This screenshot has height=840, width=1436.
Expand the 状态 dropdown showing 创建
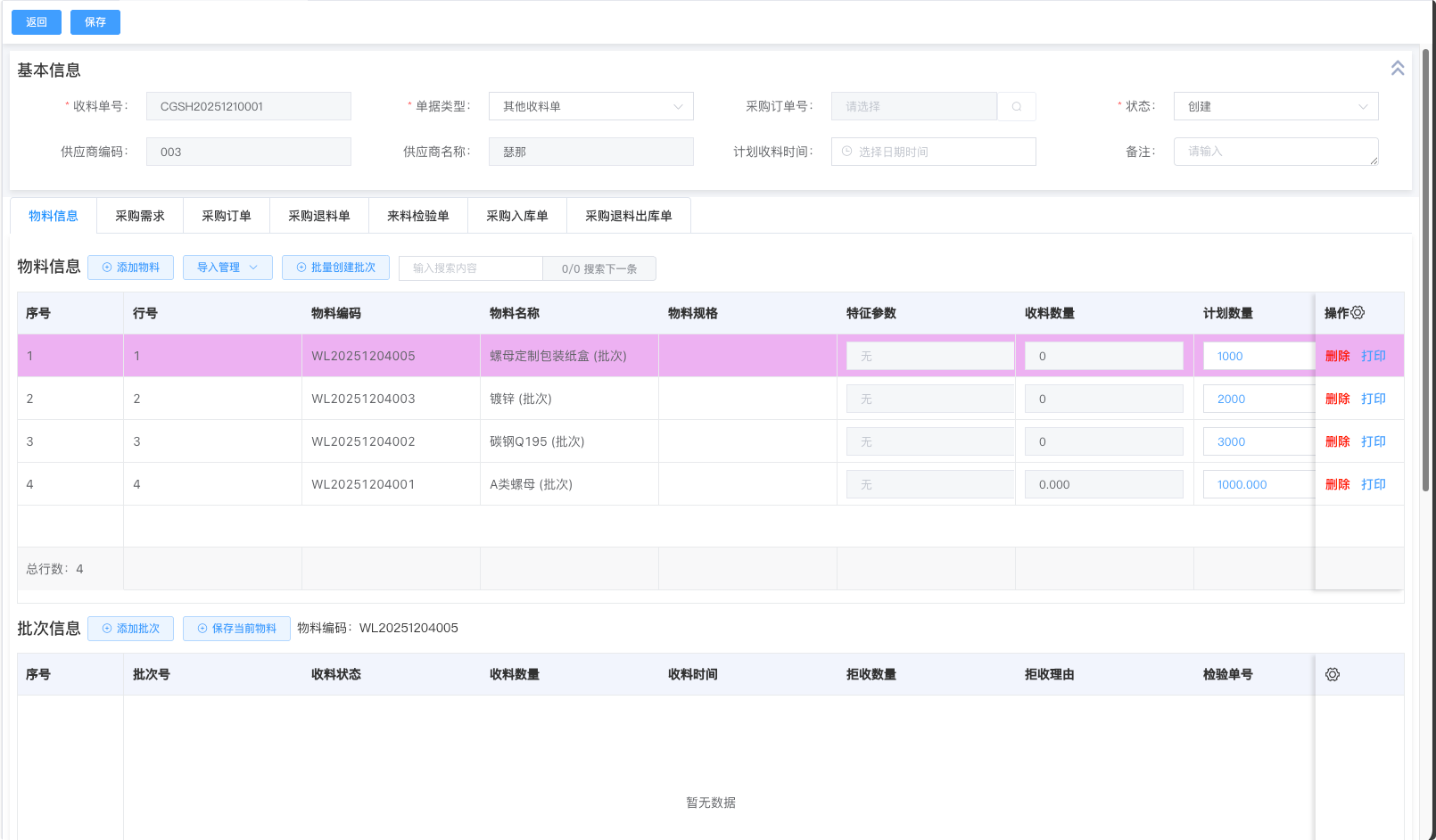1275,107
